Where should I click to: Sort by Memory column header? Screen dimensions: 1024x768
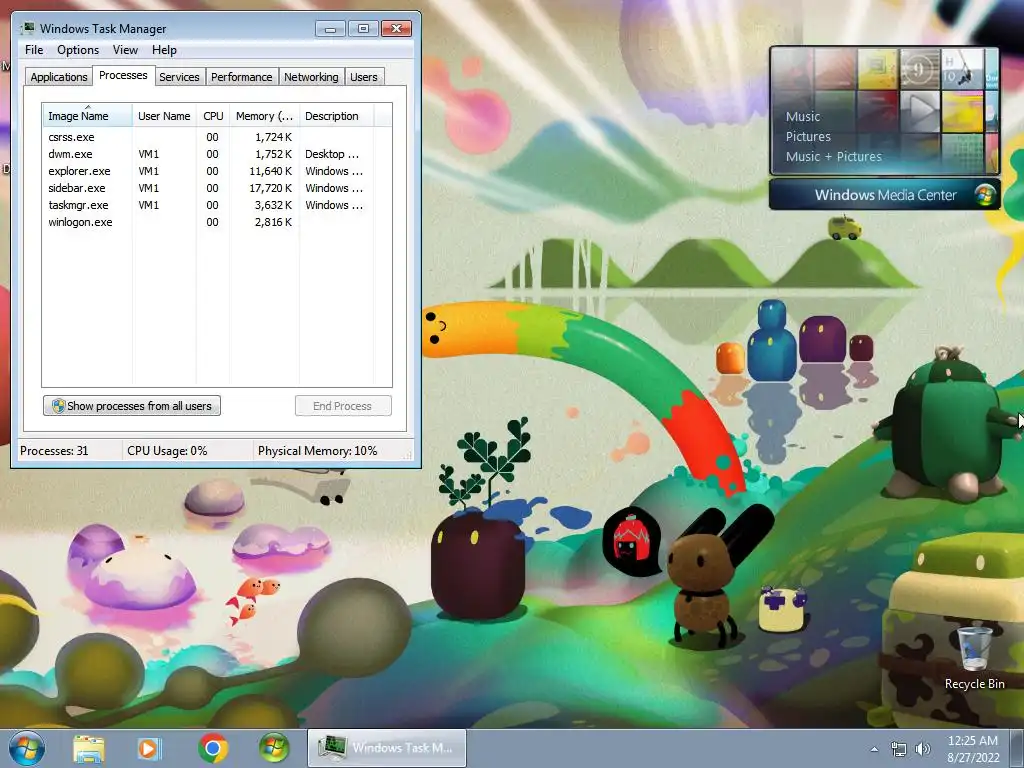pos(264,116)
